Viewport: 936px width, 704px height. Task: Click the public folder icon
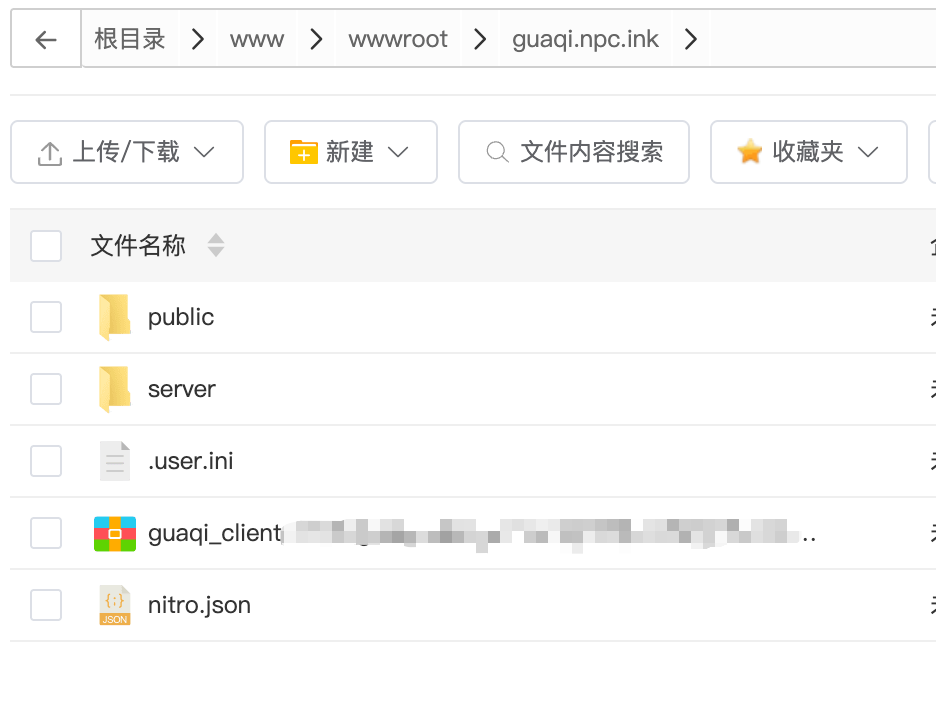click(x=115, y=317)
